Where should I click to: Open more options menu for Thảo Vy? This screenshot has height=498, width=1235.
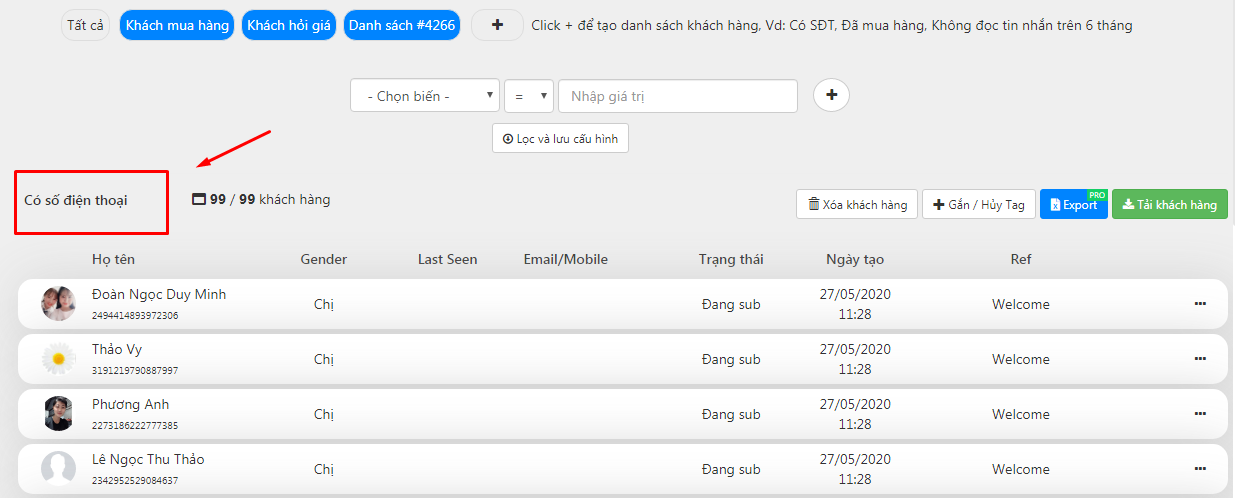click(1200, 358)
